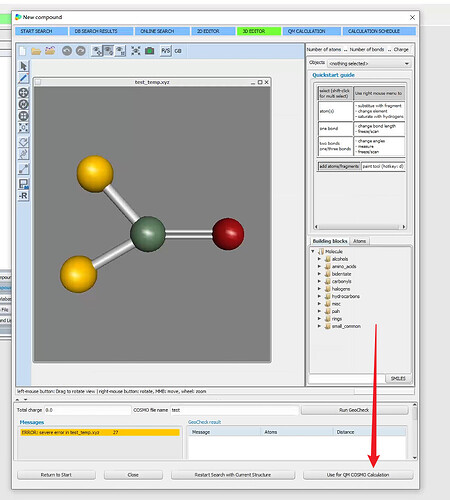
Task: Click the COSMO file name input field
Action: pyautogui.click(x=234, y=410)
